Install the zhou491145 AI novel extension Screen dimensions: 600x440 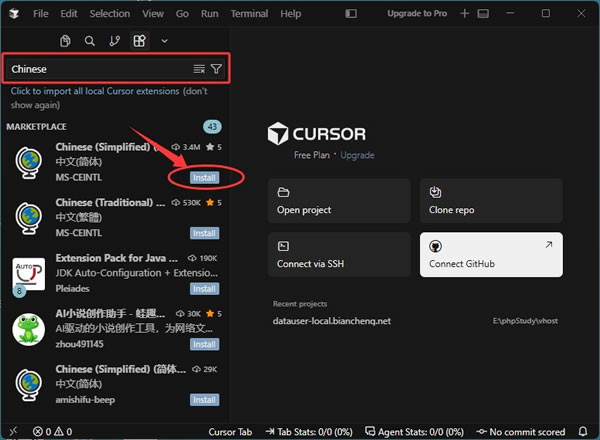pos(204,344)
